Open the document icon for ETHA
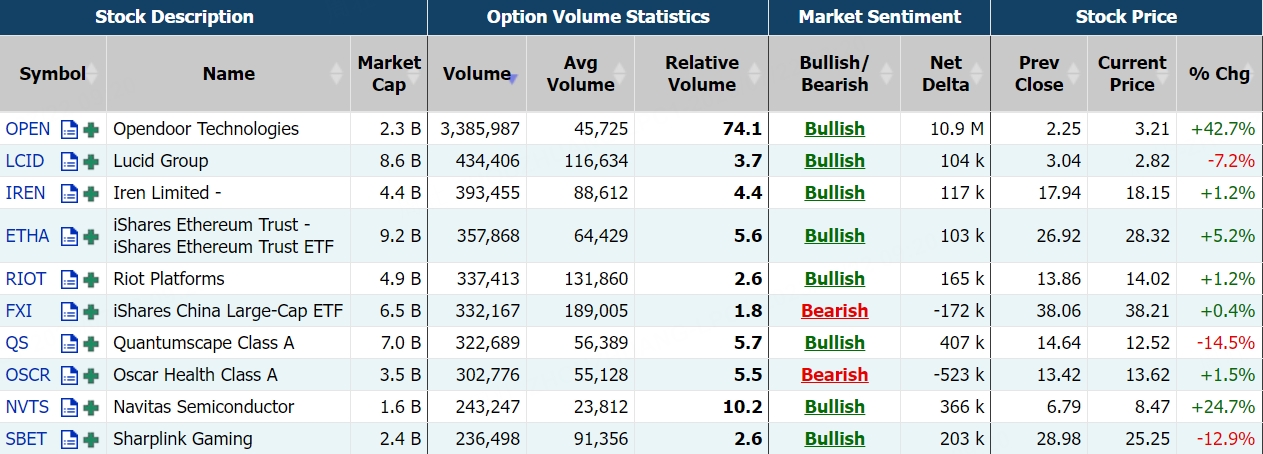 [x=69, y=236]
